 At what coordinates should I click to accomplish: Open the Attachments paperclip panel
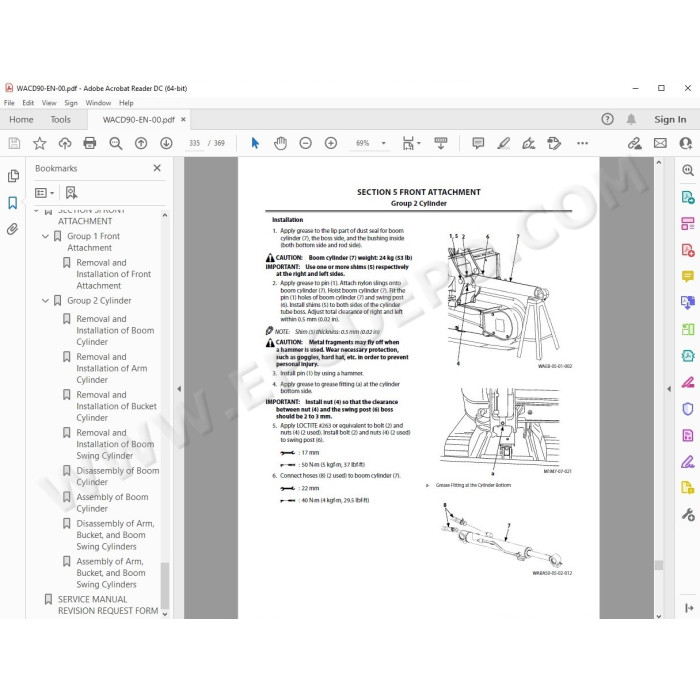tap(12, 229)
